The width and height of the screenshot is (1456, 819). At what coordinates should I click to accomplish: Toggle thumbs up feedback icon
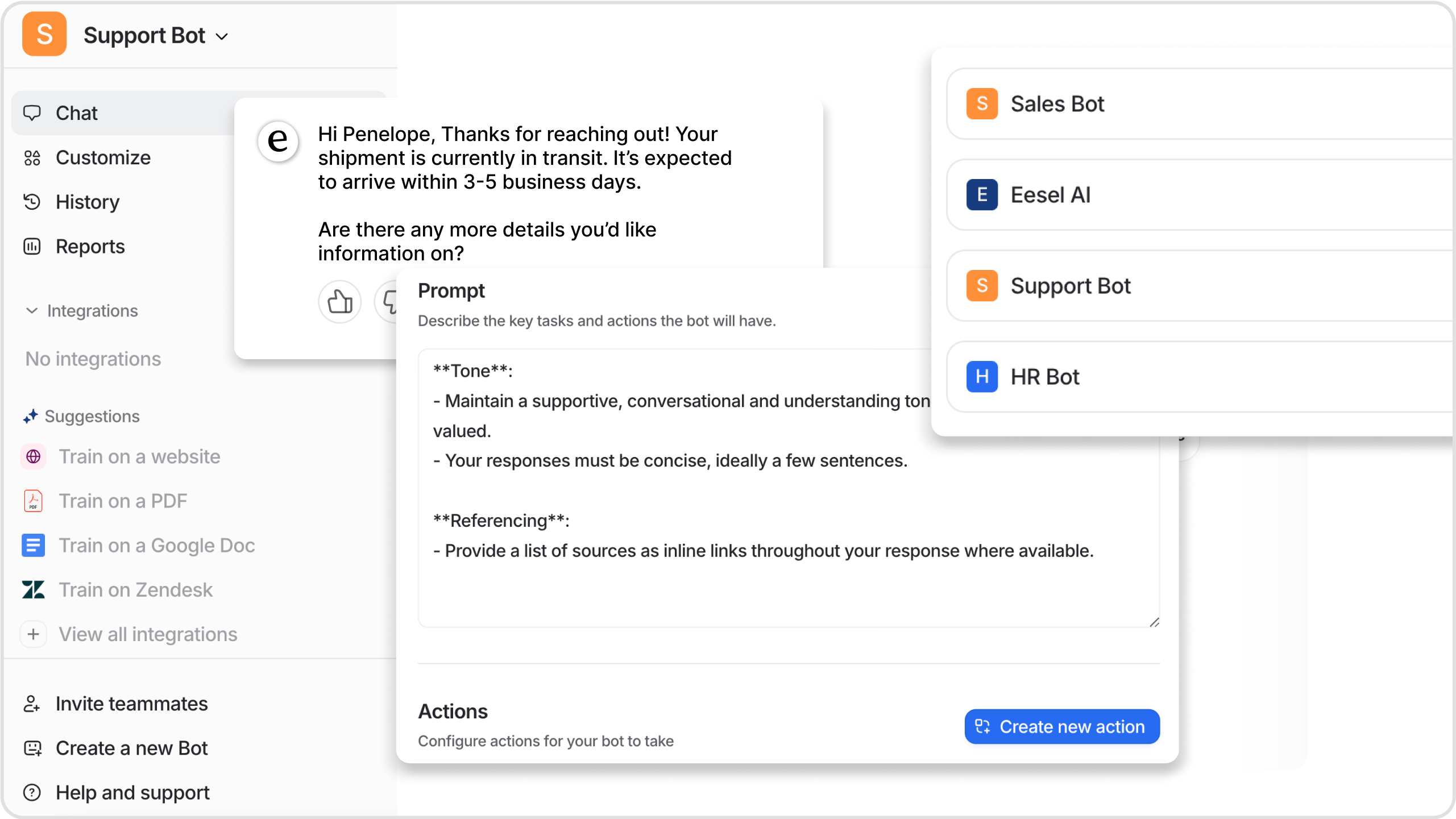click(341, 300)
